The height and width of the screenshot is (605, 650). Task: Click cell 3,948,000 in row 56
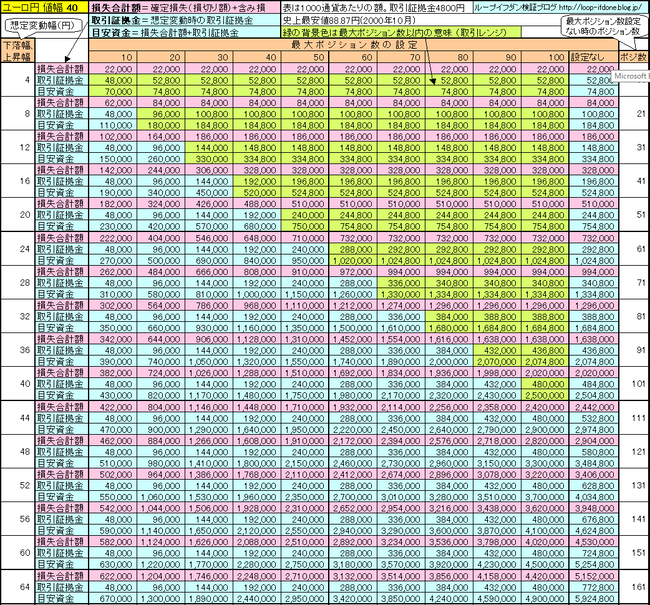click(594, 508)
